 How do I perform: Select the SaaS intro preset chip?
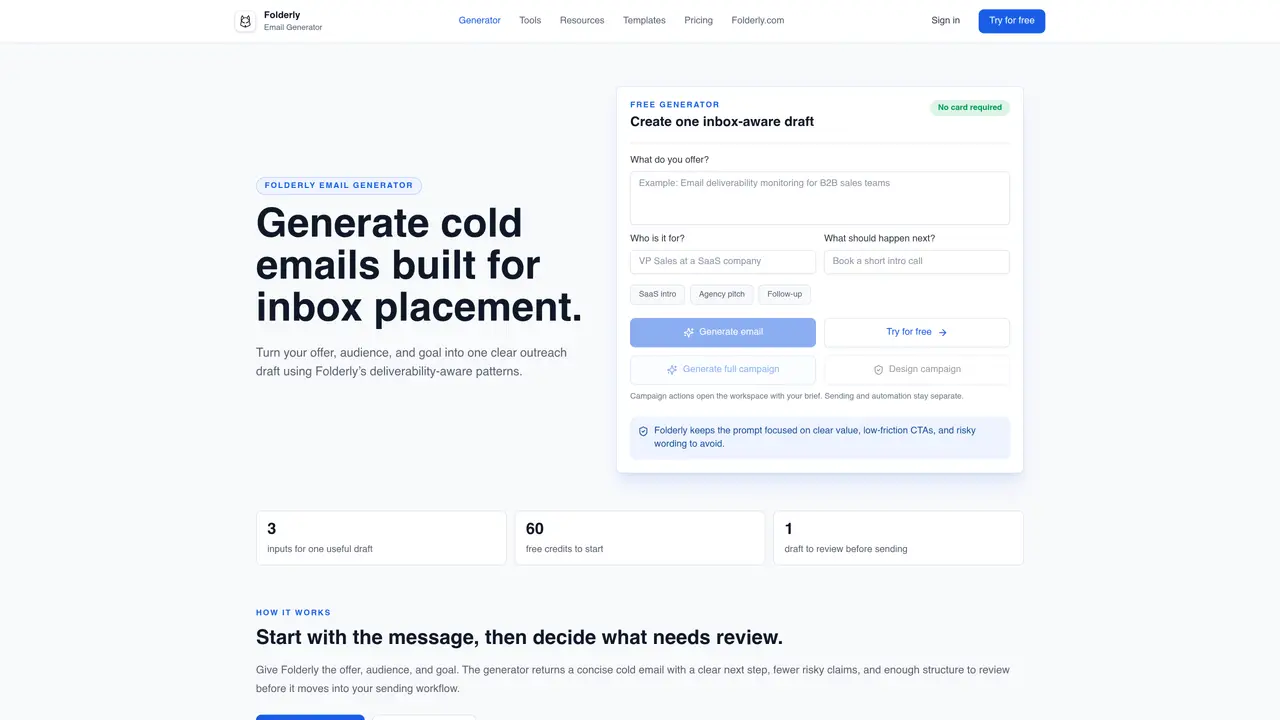click(657, 294)
